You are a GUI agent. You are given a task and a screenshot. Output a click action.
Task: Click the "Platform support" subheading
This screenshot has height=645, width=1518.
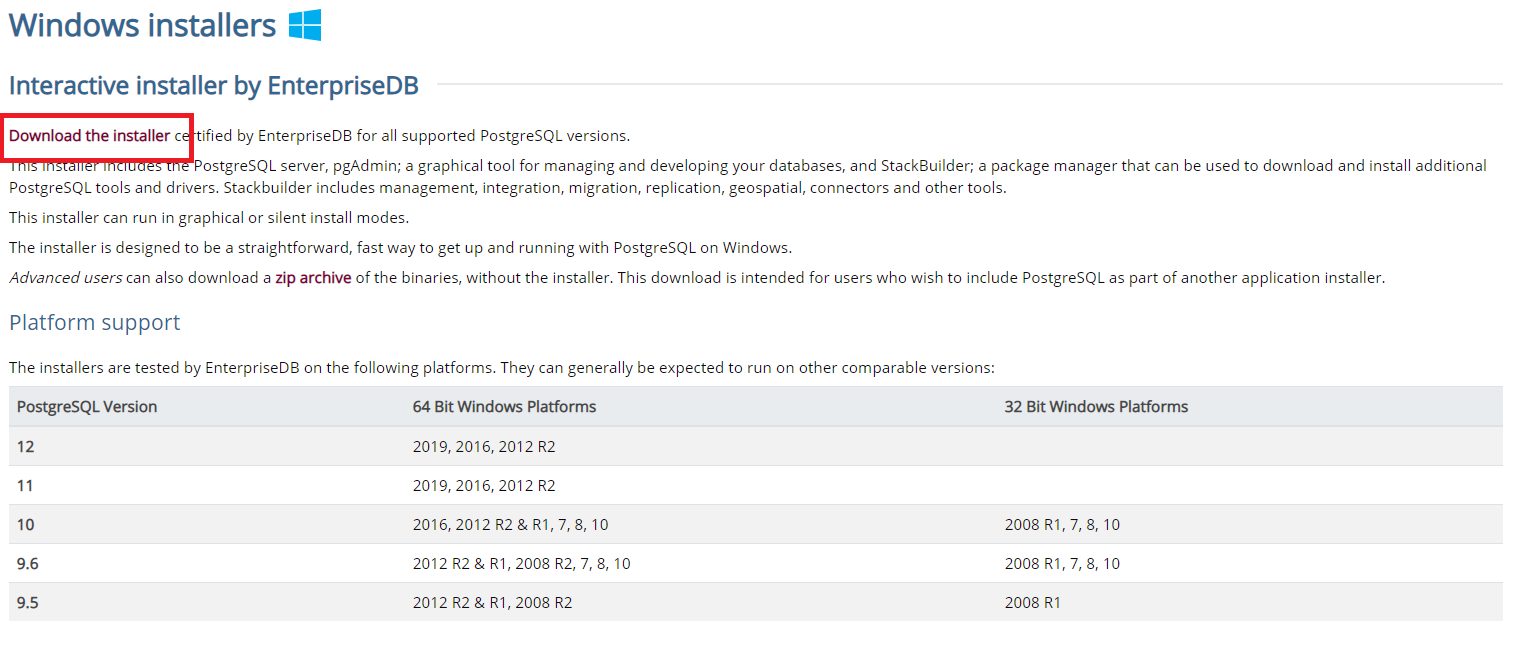point(95,323)
